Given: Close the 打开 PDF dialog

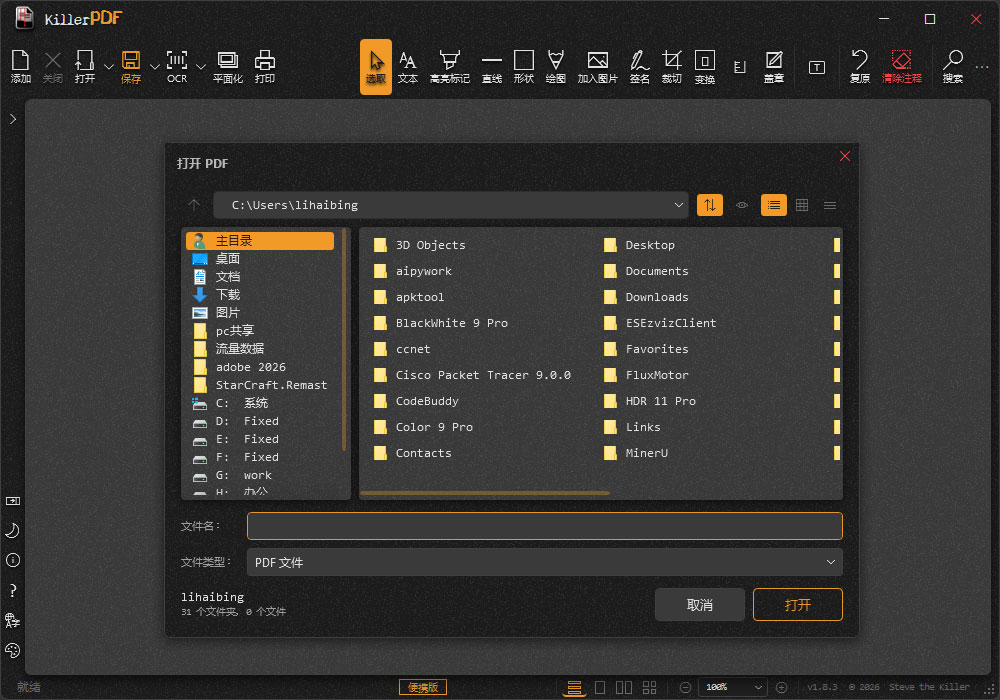Looking at the screenshot, I should click(844, 156).
